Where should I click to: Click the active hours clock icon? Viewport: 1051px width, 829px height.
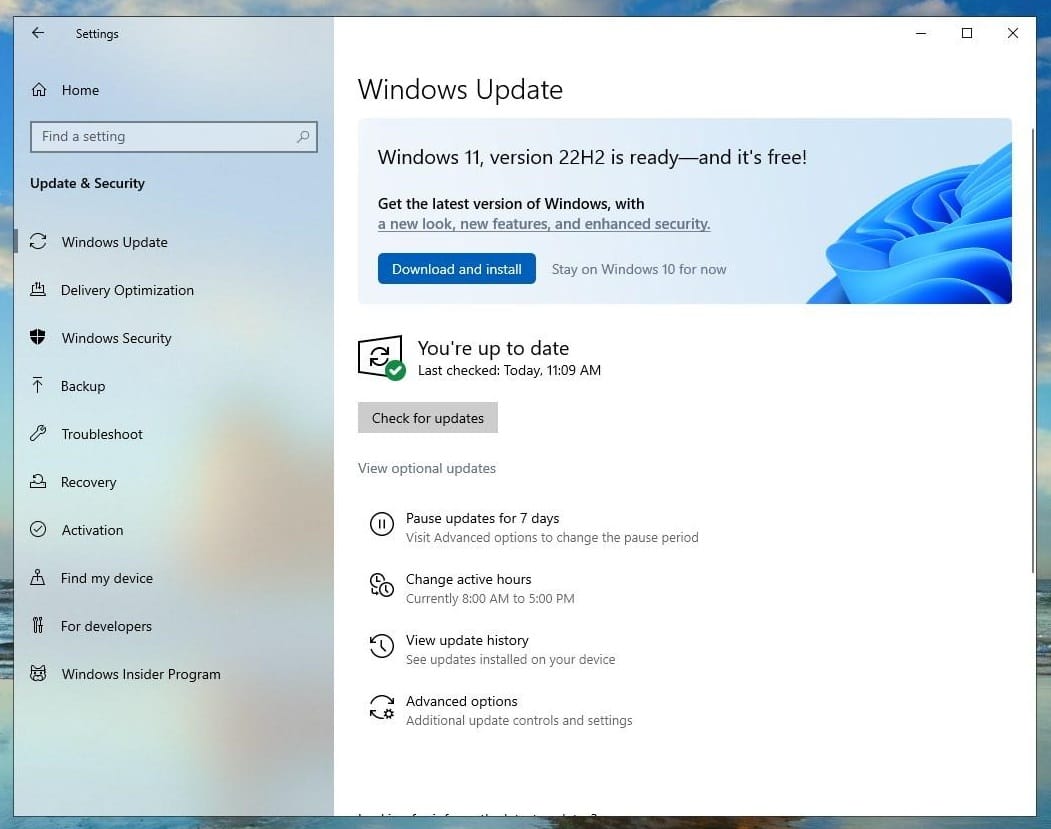[x=382, y=585]
